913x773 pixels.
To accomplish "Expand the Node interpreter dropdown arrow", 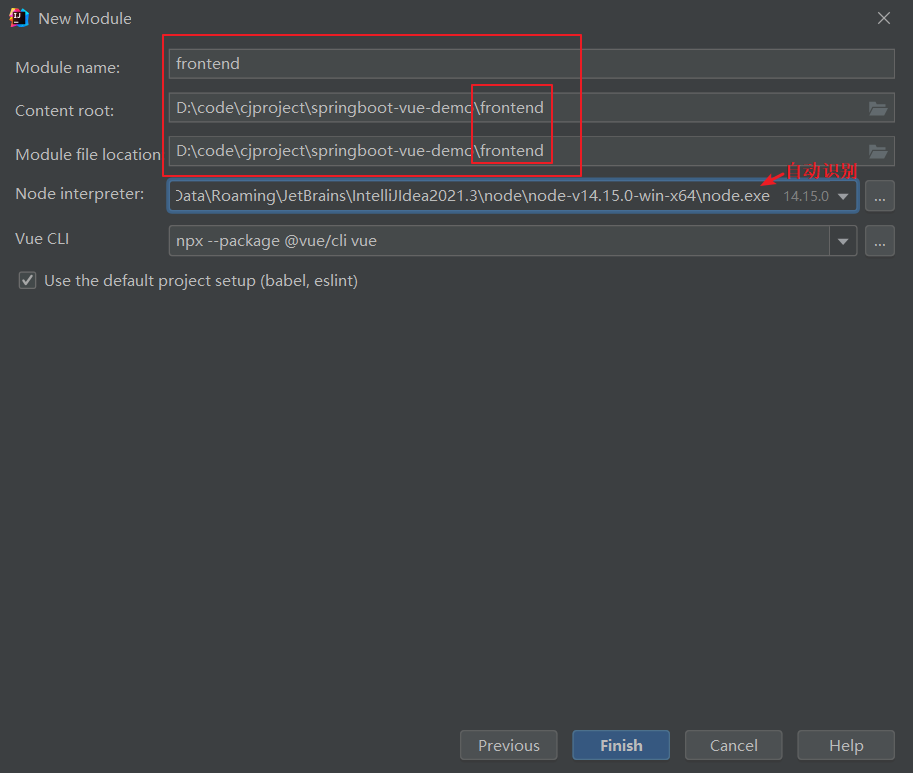I will [843, 197].
